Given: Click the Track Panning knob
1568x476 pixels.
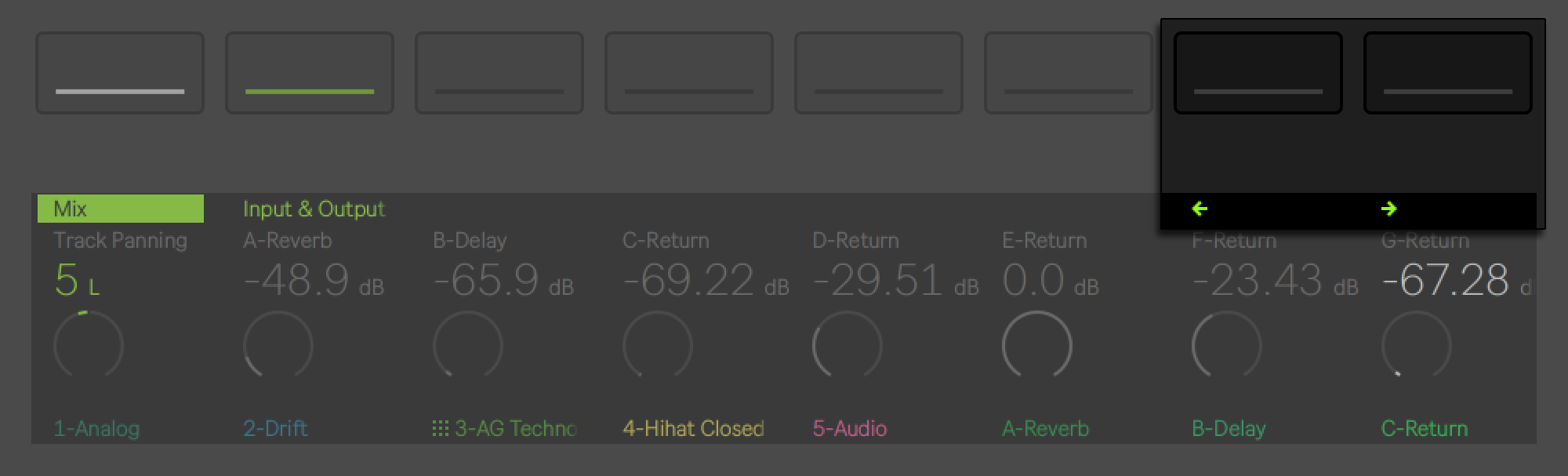Looking at the screenshot, I should [x=89, y=345].
